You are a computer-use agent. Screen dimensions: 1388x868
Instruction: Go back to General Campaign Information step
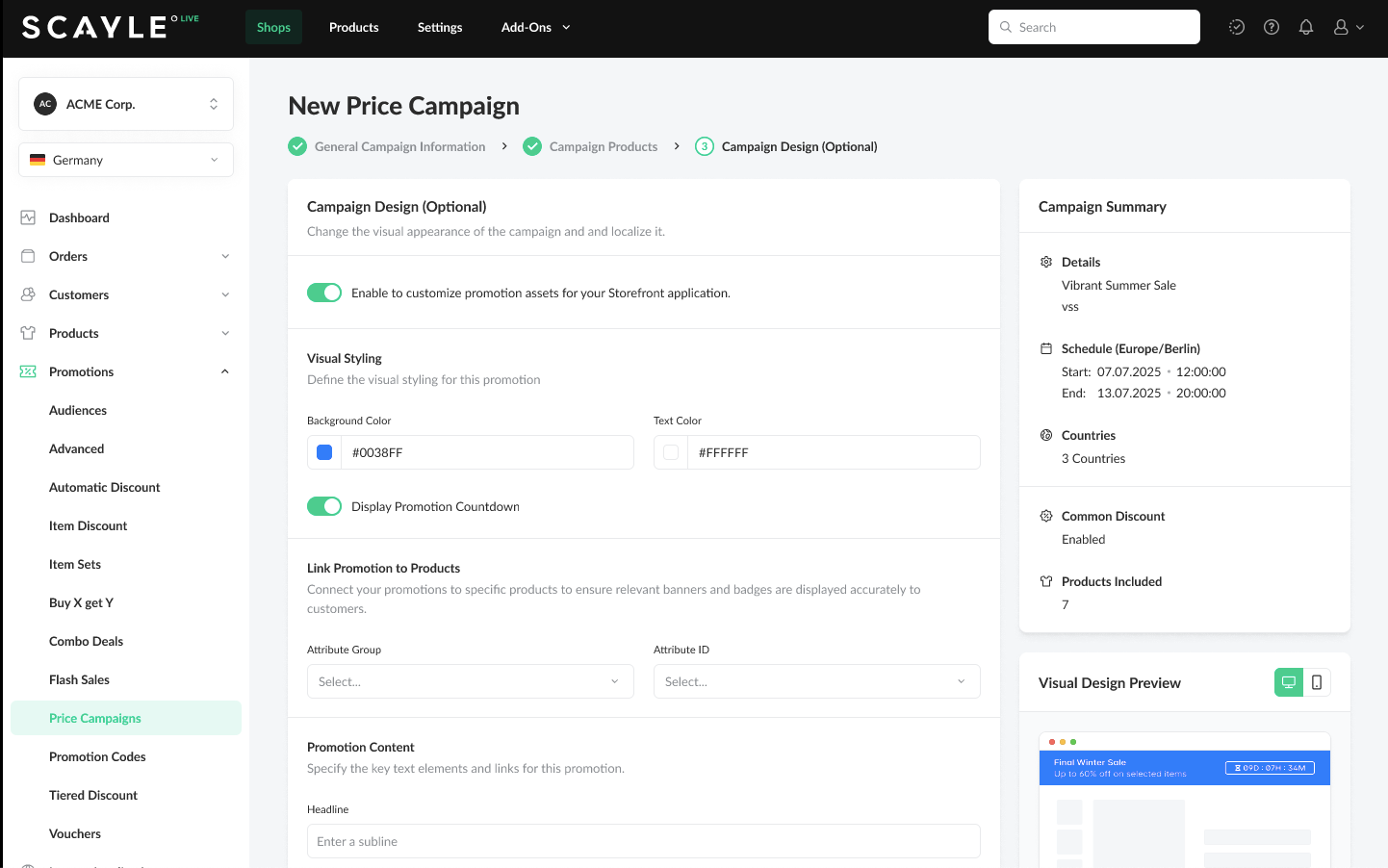(398, 146)
